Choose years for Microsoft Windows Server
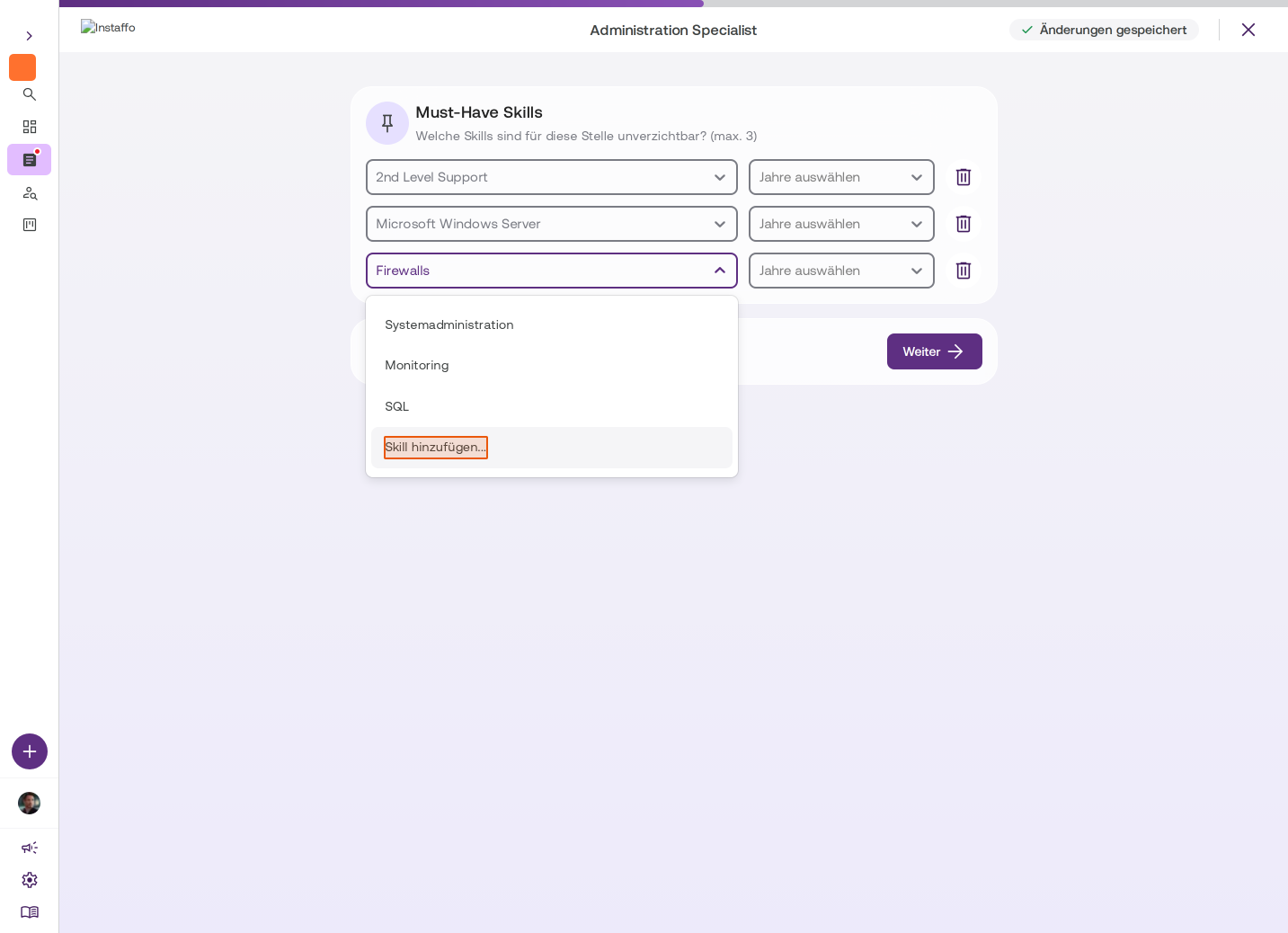This screenshot has width=1288, height=933. click(841, 224)
